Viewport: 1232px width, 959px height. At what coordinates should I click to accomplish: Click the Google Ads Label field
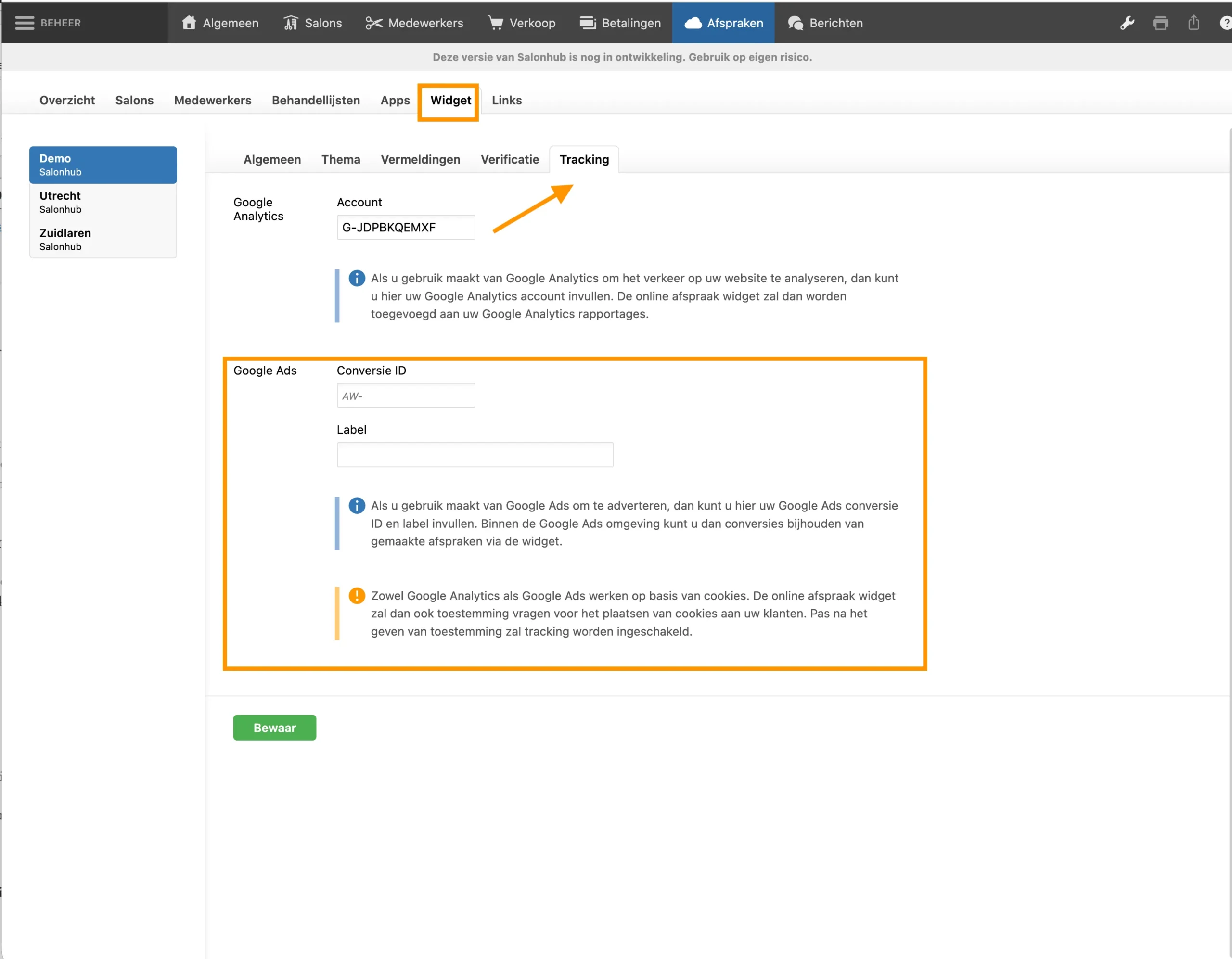[x=475, y=455]
